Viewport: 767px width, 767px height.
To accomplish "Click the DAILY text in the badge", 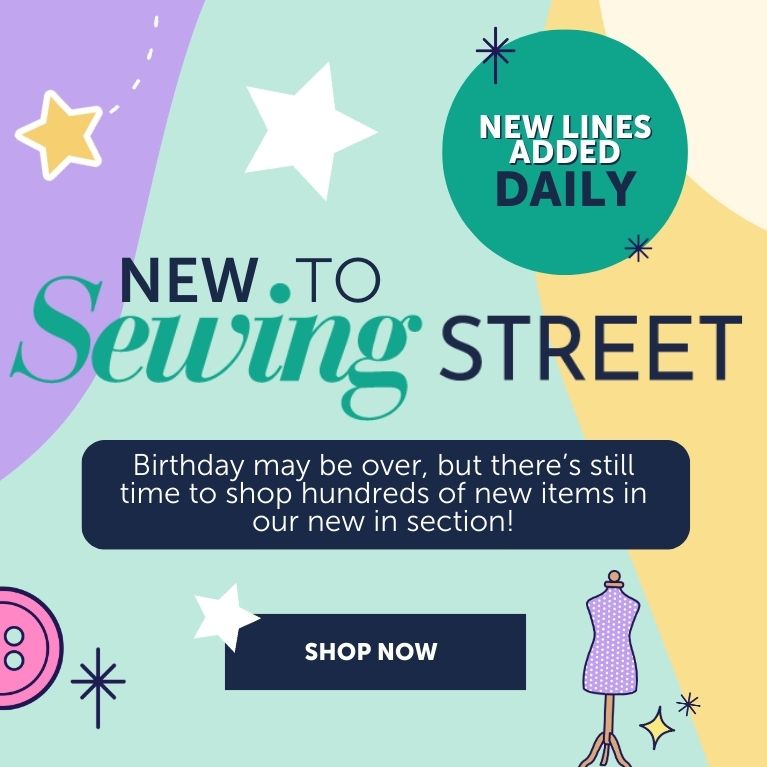I will (565, 189).
